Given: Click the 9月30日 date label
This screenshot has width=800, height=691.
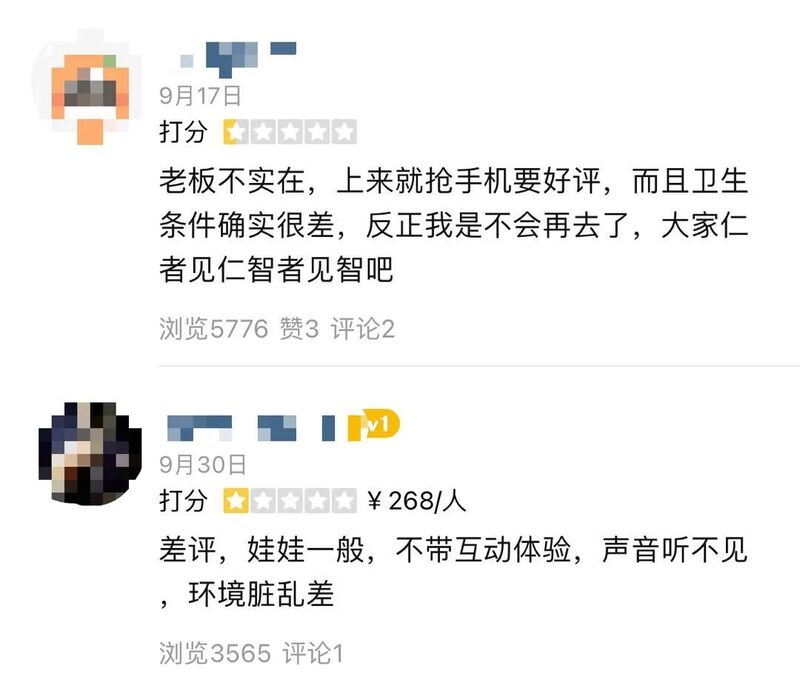Looking at the screenshot, I should 203,464.
